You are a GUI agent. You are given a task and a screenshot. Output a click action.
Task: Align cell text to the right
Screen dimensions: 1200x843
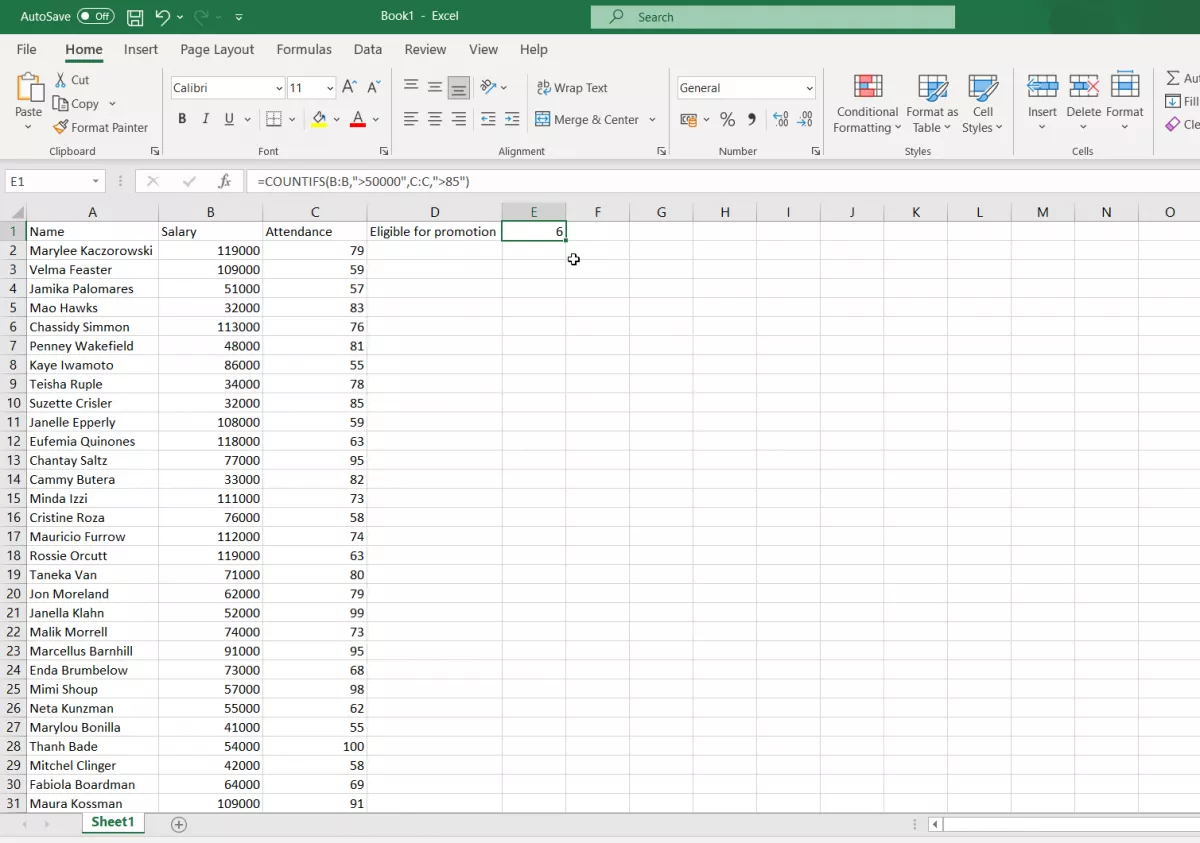pos(459,119)
